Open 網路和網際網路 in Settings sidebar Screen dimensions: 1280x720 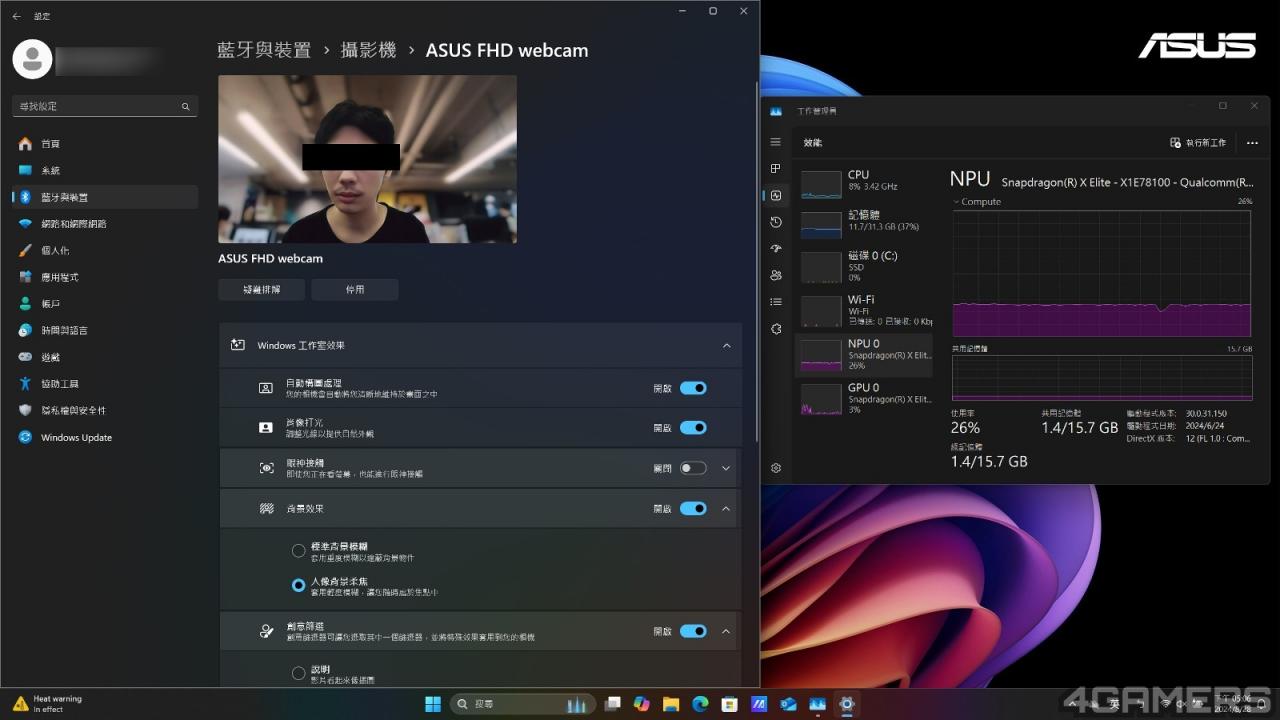click(105, 224)
